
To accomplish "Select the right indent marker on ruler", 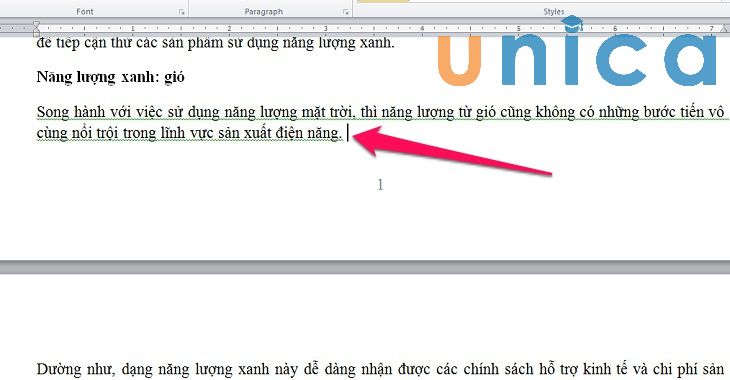I will [x=724, y=29].
